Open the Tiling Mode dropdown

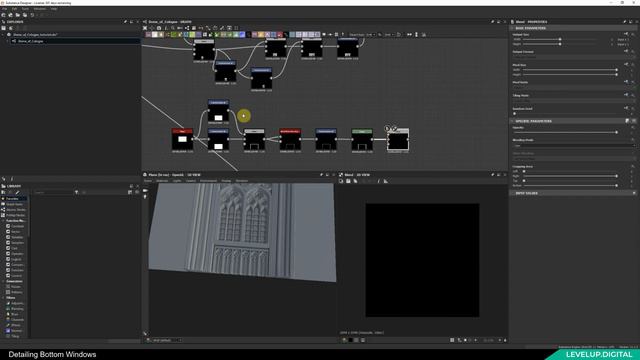point(574,100)
